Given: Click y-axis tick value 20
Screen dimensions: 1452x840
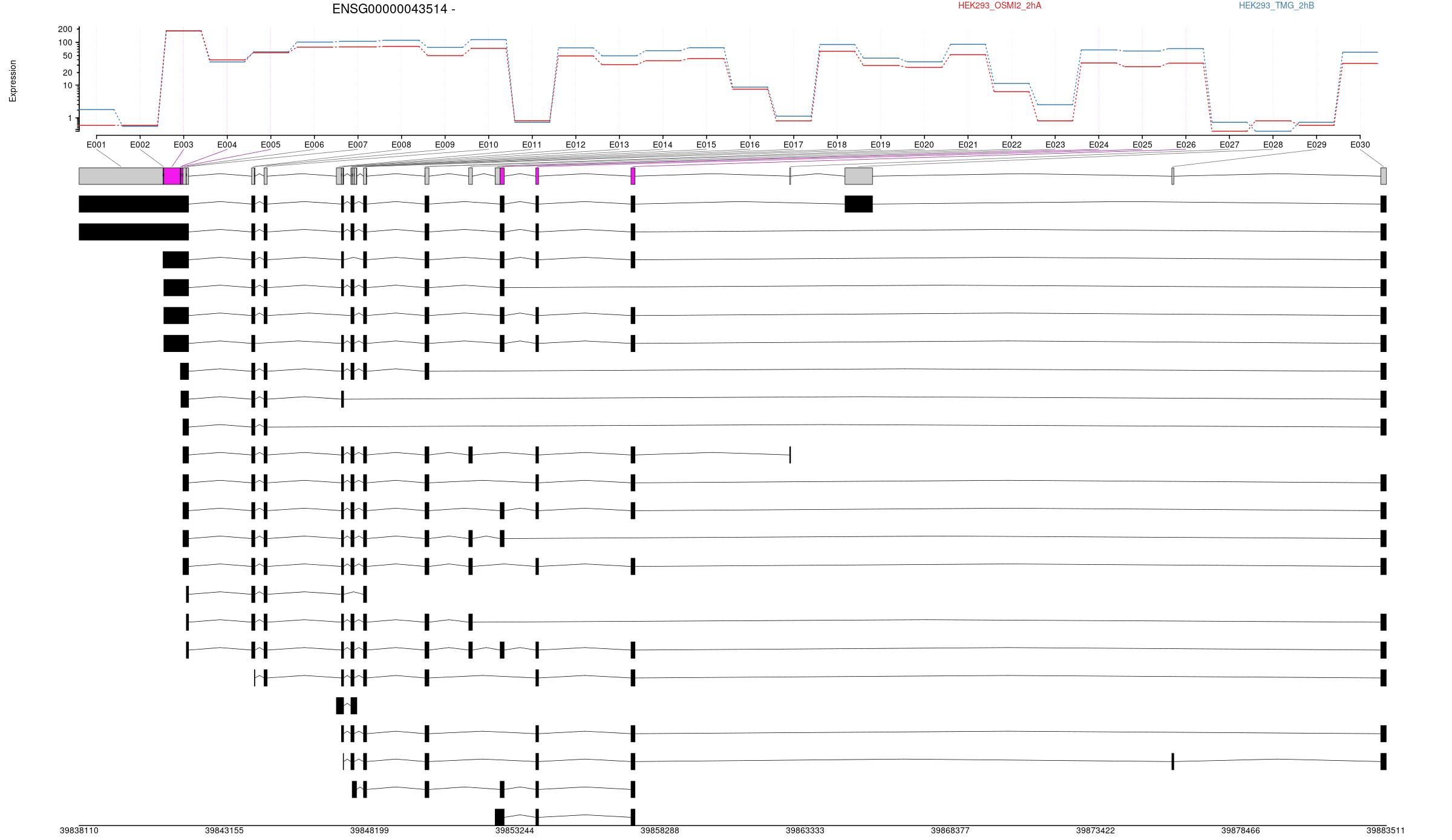Looking at the screenshot, I should click(68, 73).
